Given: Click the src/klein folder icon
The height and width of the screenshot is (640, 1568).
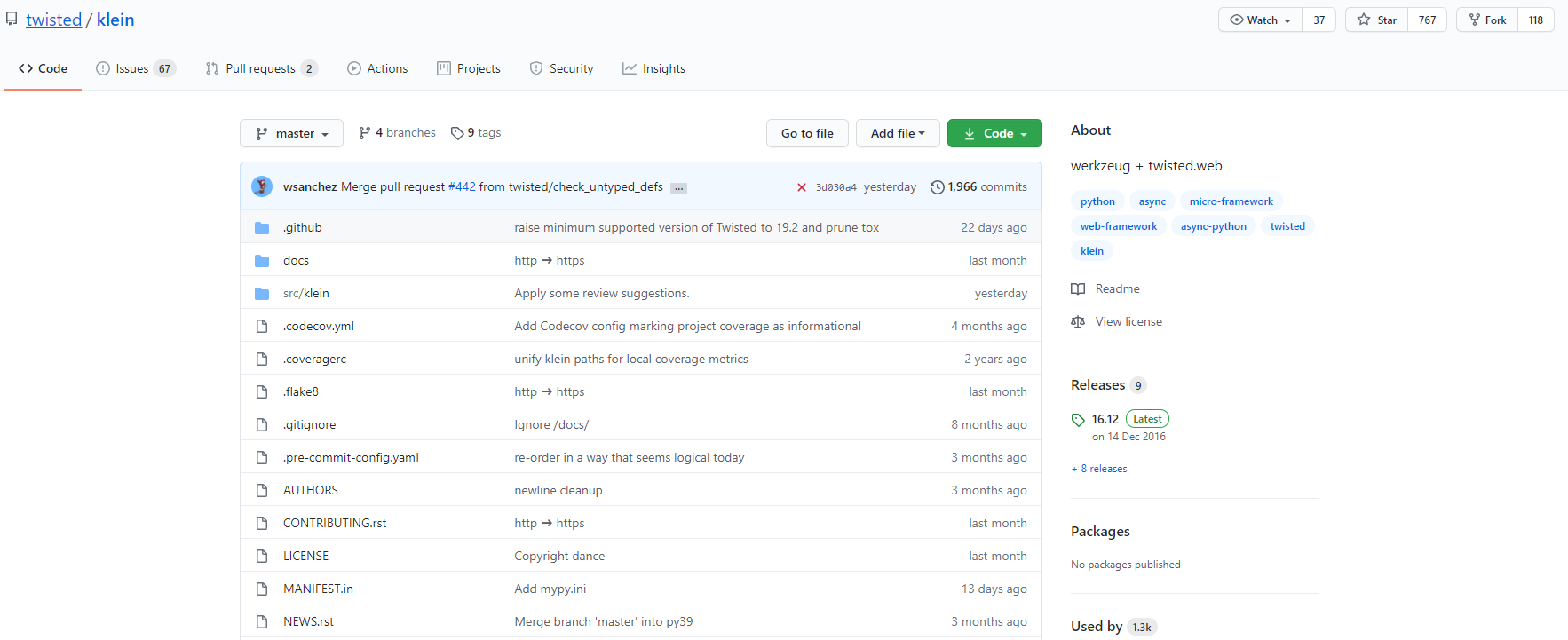Looking at the screenshot, I should pos(262,294).
